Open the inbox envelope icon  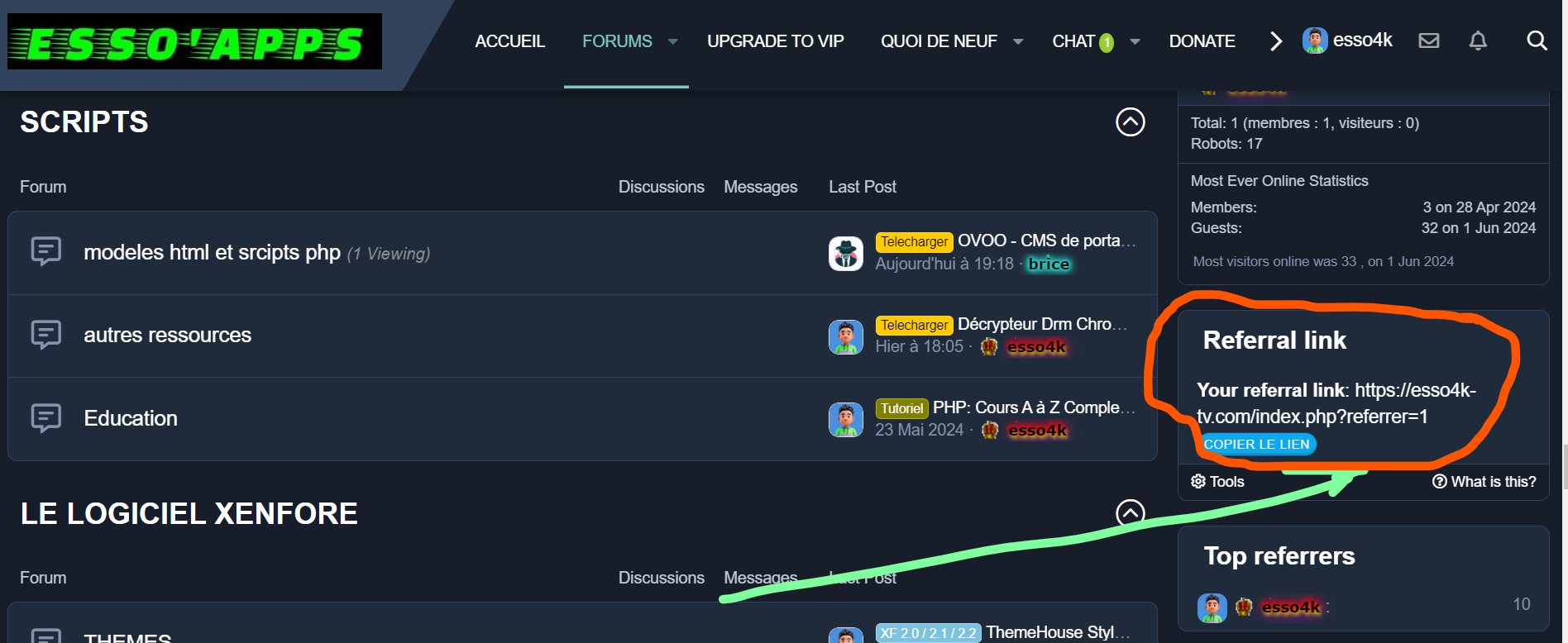tap(1428, 40)
